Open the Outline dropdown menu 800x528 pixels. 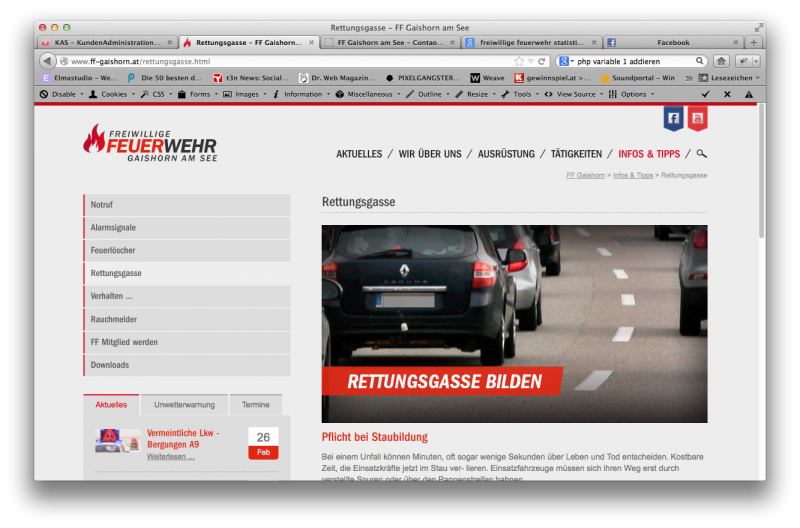pyautogui.click(x=428, y=94)
